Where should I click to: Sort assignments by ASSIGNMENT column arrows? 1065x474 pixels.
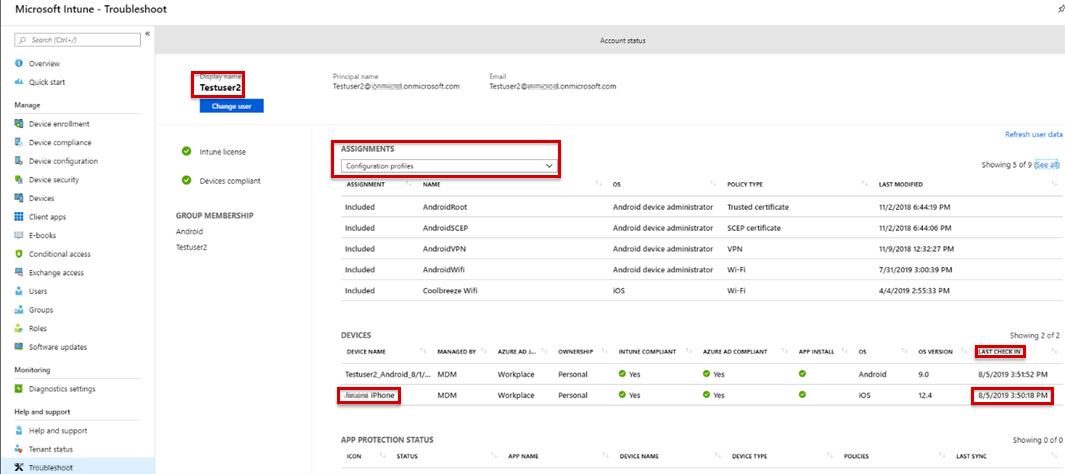408,185
